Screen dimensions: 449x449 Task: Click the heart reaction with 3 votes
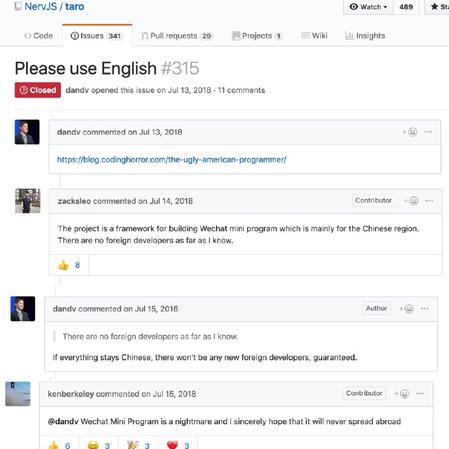[x=178, y=445]
